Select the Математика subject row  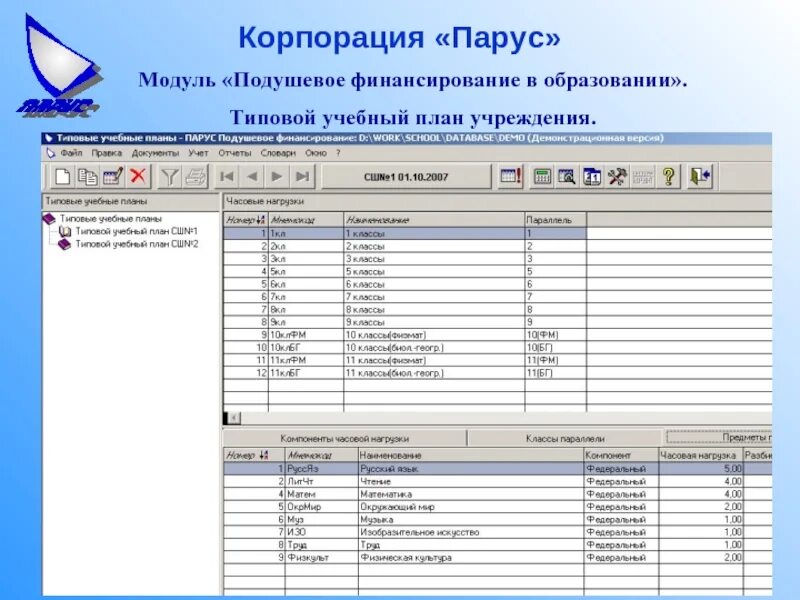[497, 494]
